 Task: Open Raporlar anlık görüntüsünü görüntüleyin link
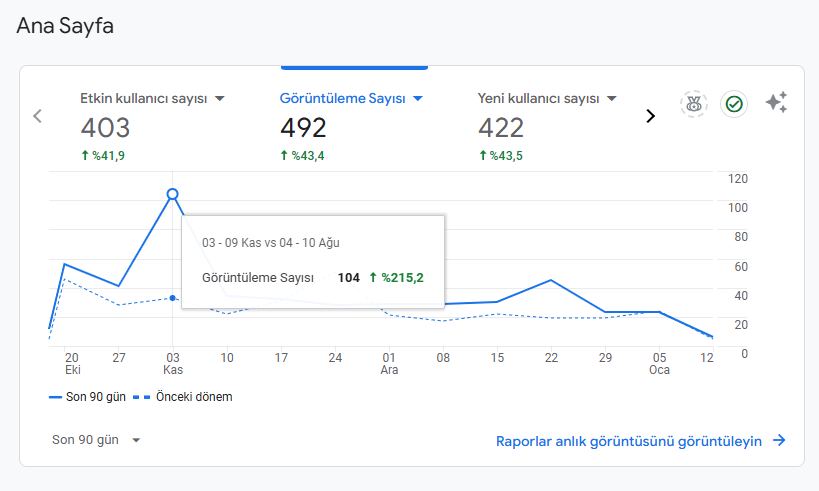click(x=628, y=441)
